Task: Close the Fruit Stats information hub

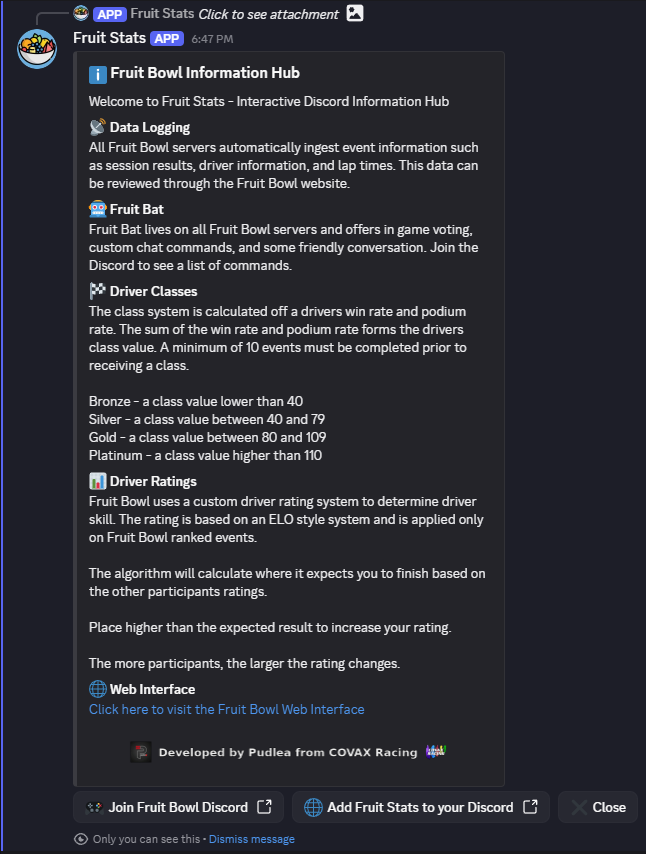Action: pyautogui.click(x=598, y=807)
